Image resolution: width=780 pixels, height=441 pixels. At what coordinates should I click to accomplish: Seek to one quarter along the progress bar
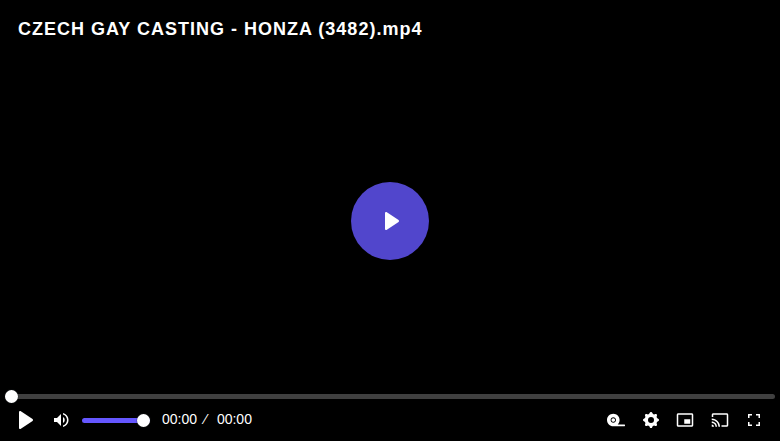click(x=197, y=396)
